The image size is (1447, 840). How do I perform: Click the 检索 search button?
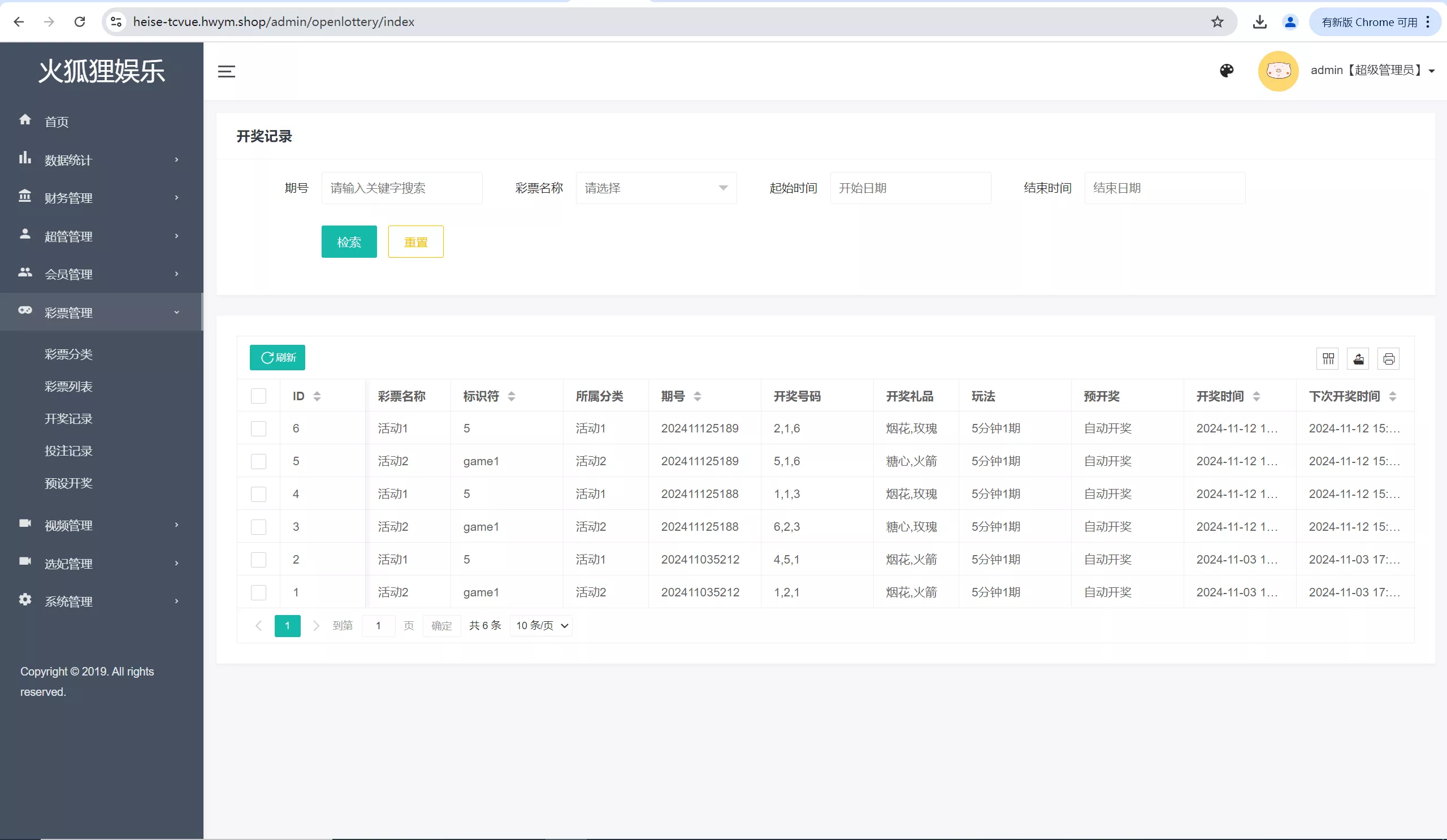349,242
